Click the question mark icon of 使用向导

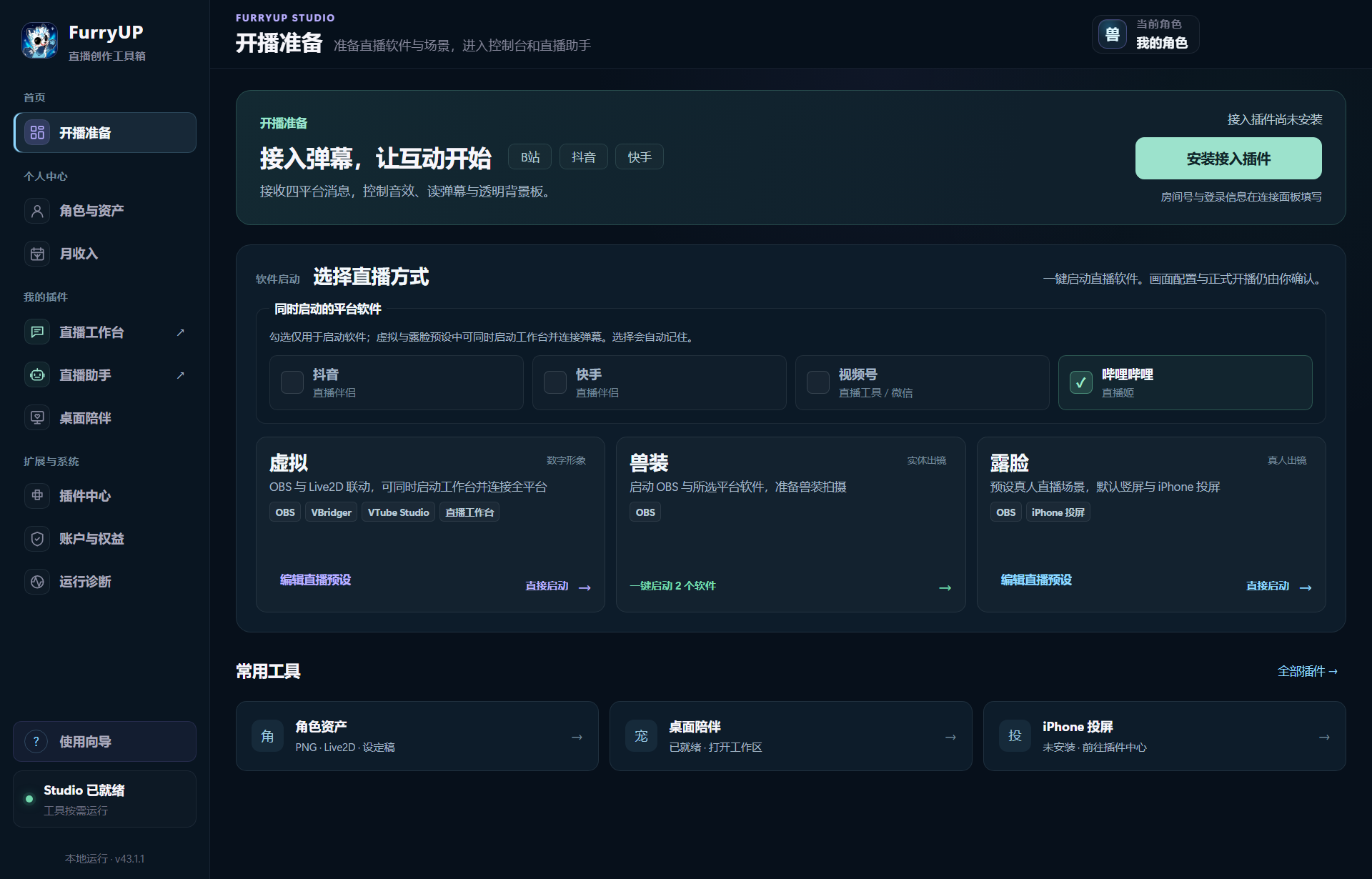(x=36, y=742)
